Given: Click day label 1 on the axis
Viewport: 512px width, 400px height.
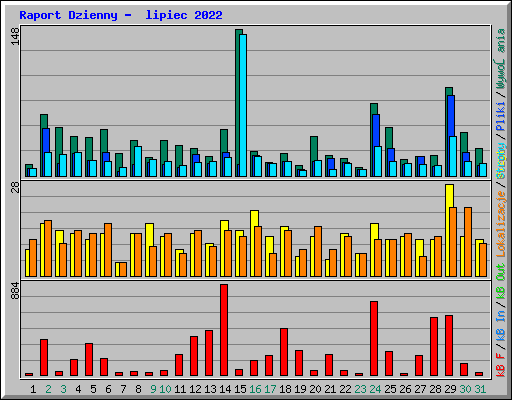Looking at the screenshot, I should click(x=33, y=389).
